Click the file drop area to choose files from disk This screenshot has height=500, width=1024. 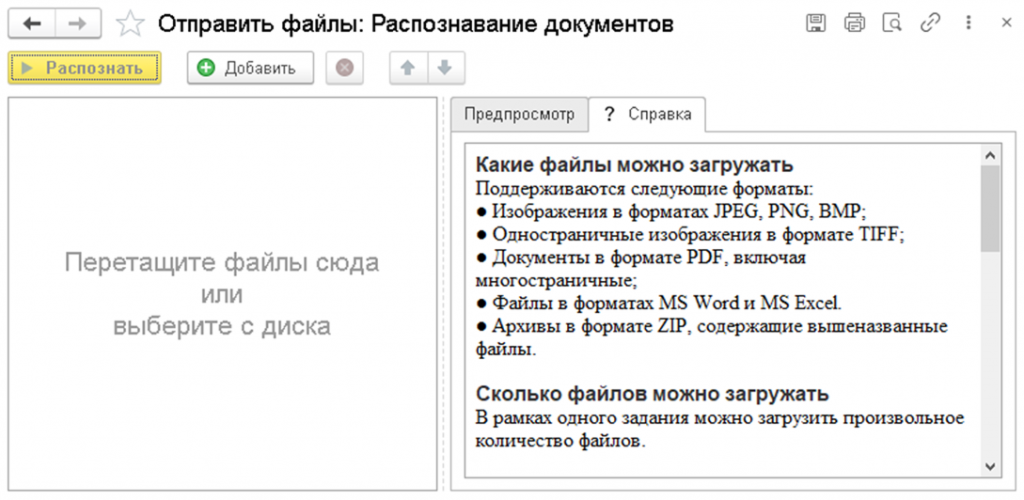point(223,294)
